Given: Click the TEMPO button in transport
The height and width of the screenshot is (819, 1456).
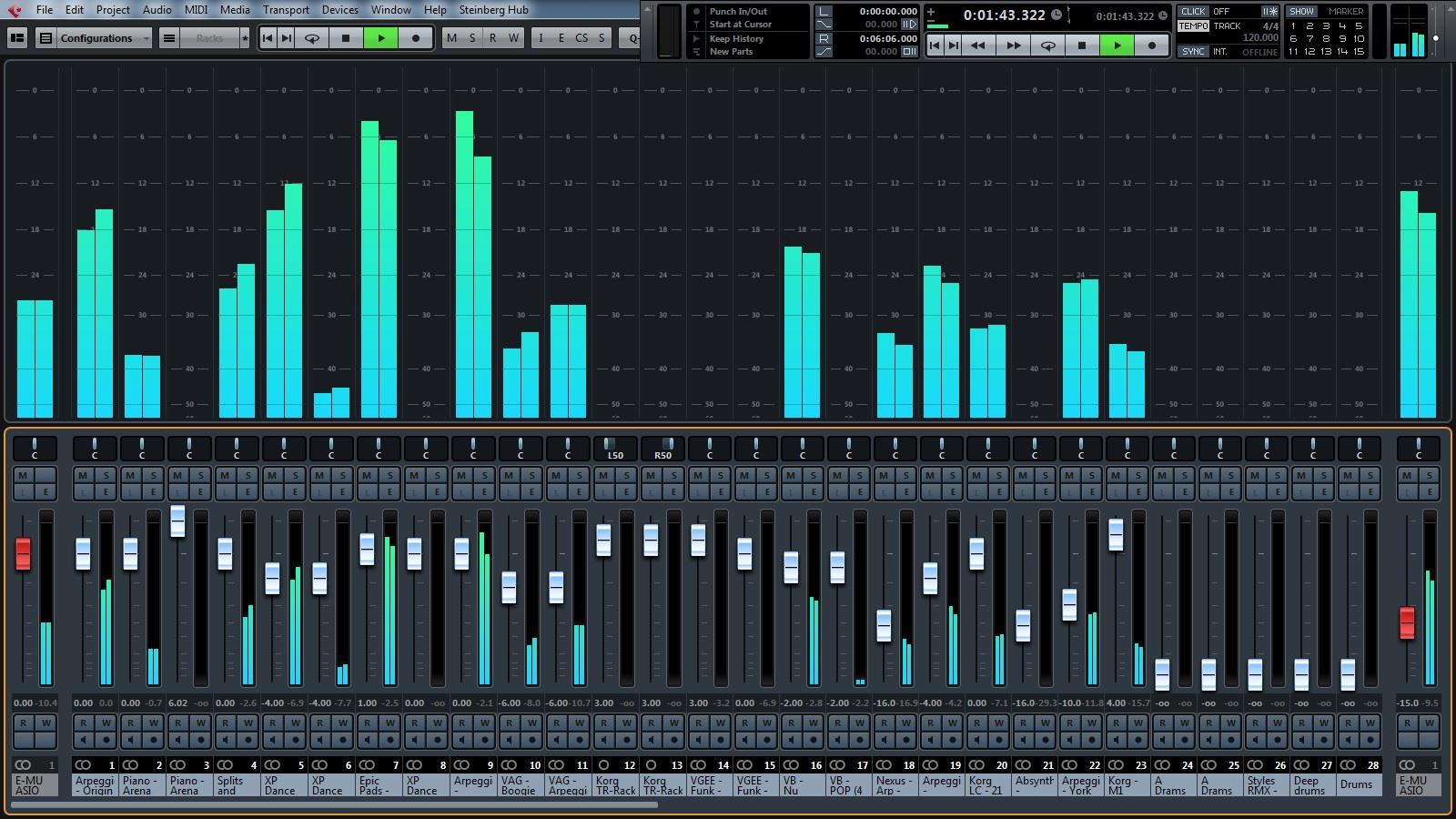Looking at the screenshot, I should point(1193,26).
